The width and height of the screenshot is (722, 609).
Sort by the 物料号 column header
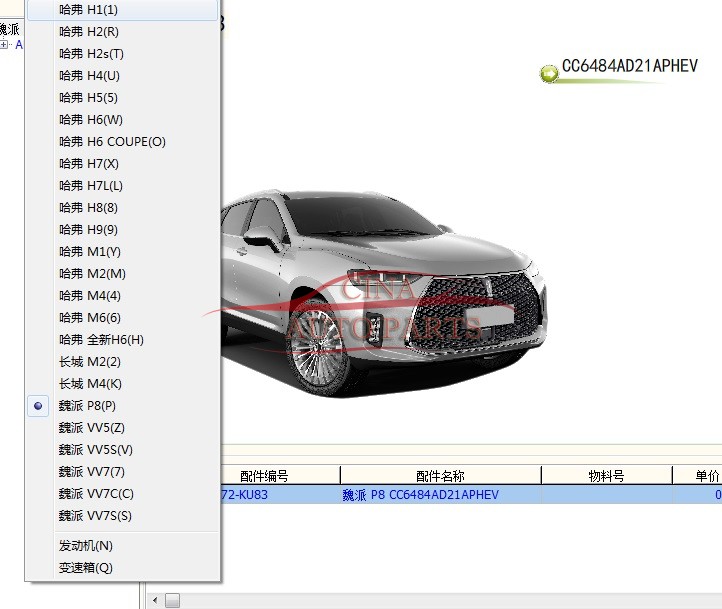point(606,476)
